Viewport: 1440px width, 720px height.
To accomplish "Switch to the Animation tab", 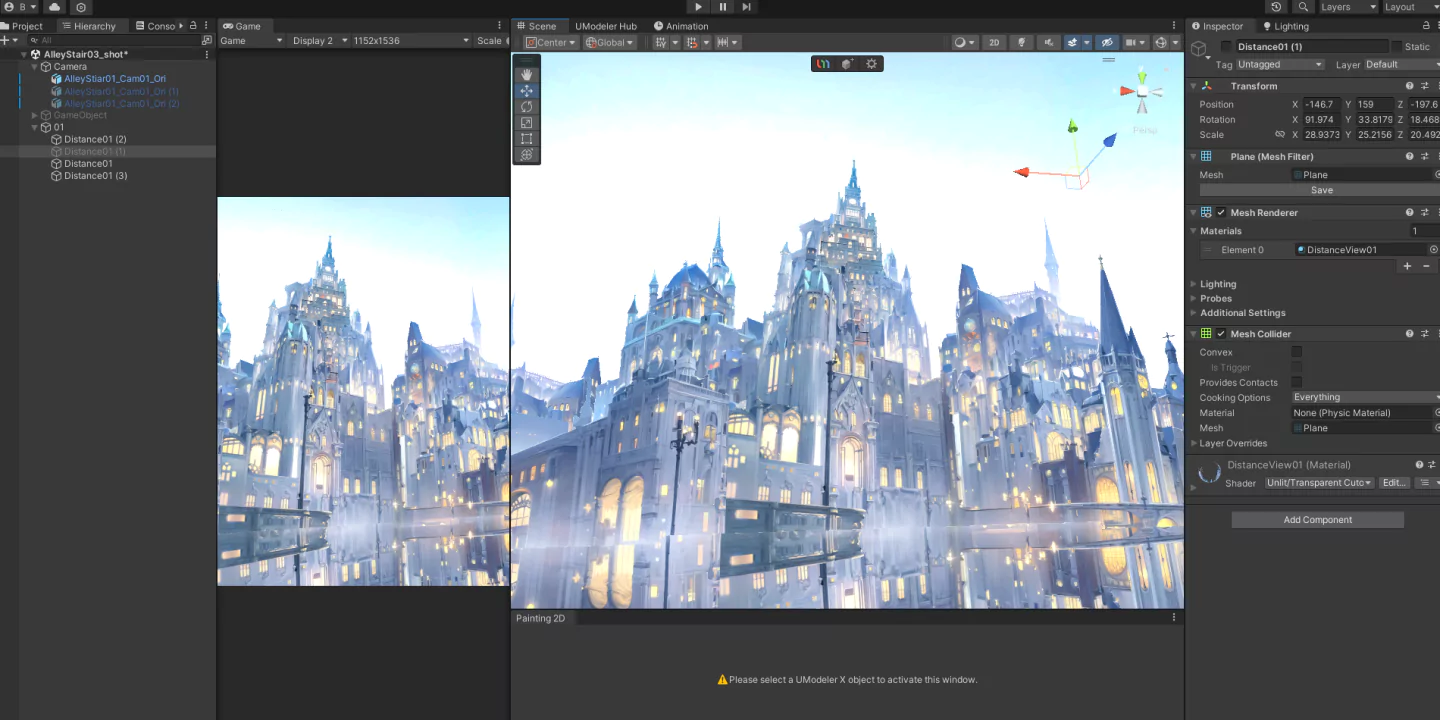I will pyautogui.click(x=681, y=26).
